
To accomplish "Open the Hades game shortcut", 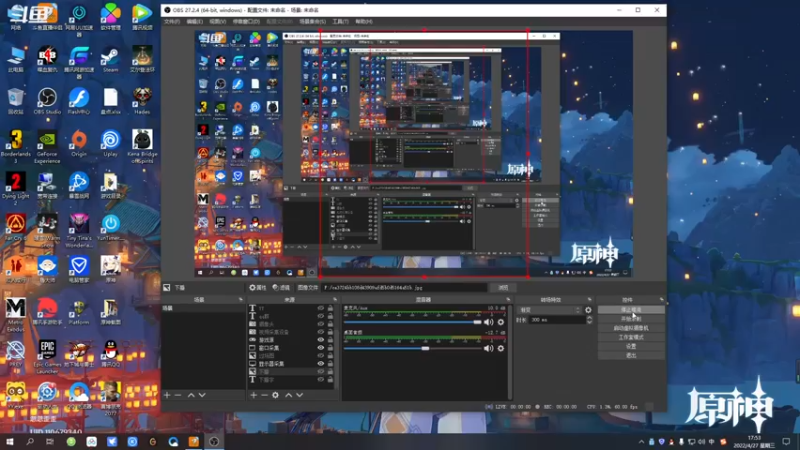I will click(x=142, y=101).
